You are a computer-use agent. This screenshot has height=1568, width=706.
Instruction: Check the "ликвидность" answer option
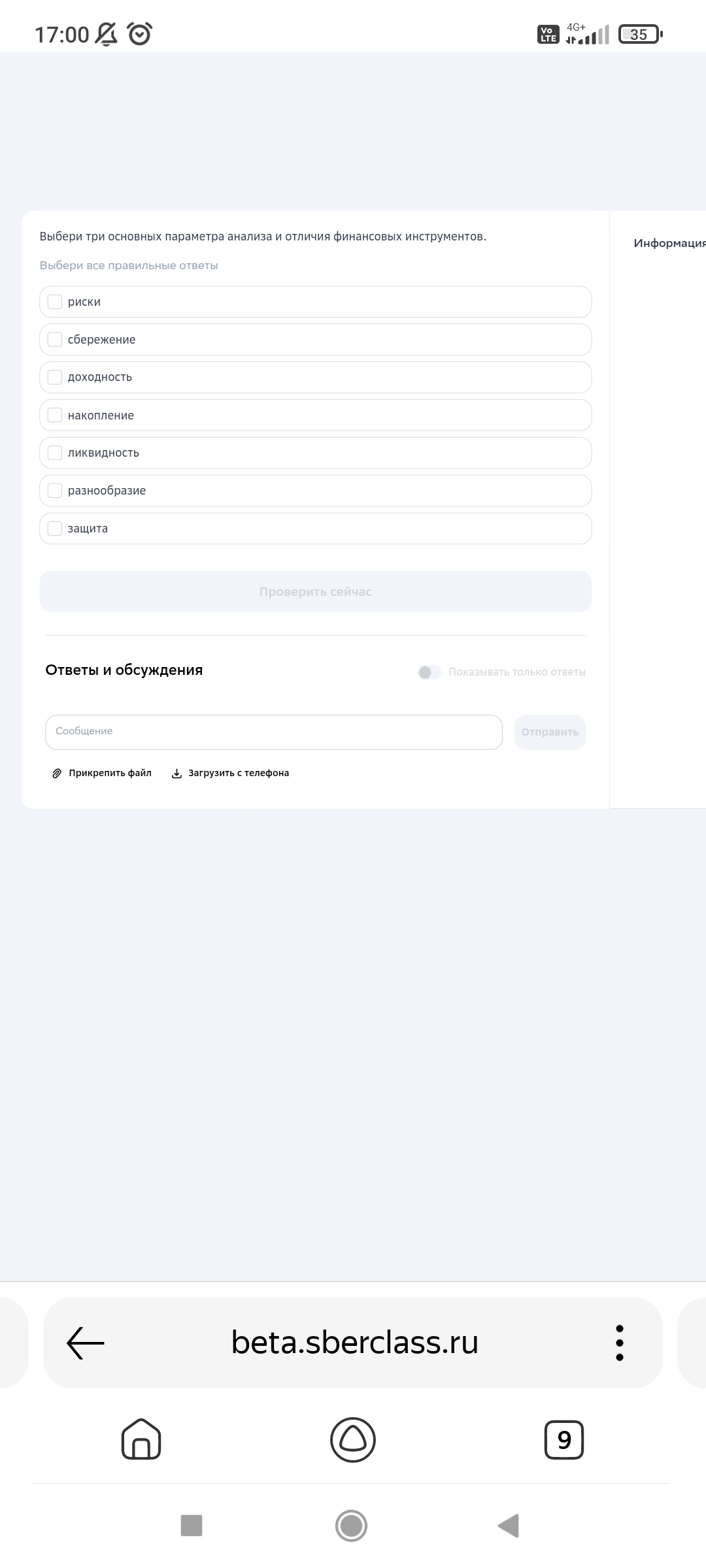point(316,453)
